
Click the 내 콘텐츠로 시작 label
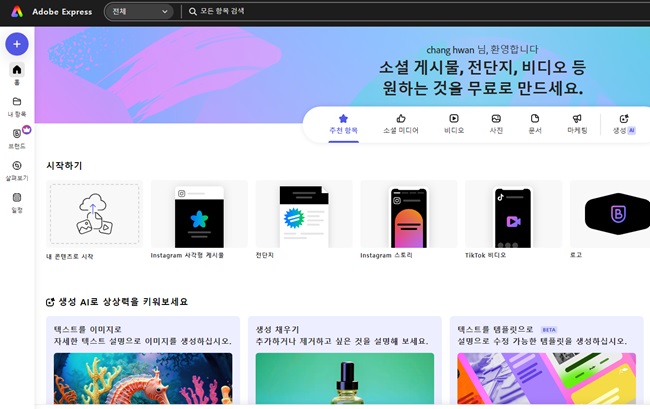coord(70,257)
